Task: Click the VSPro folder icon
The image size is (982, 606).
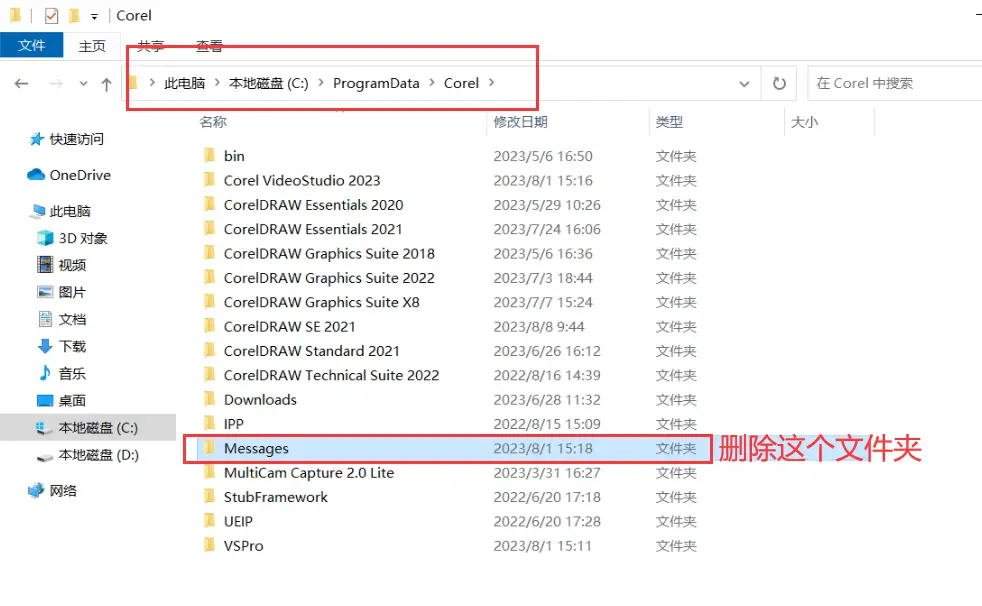Action: click(x=209, y=545)
